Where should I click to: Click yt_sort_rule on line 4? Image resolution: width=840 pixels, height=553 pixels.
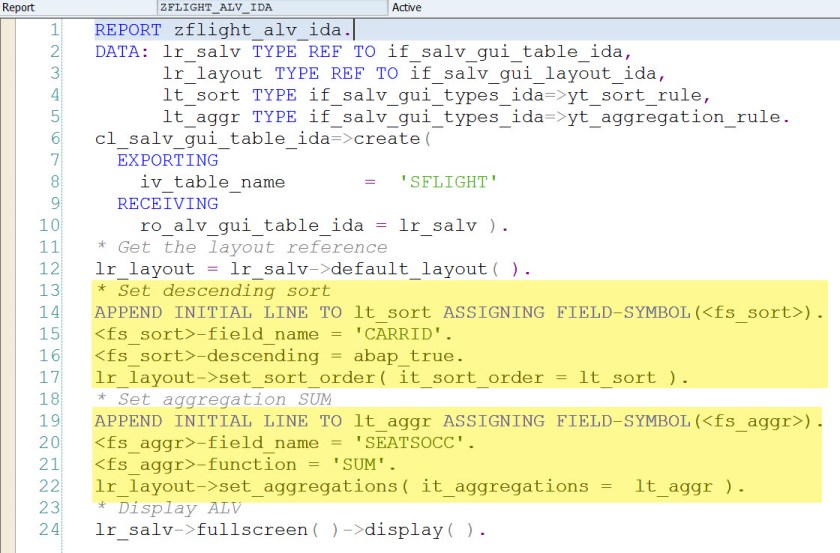point(635,95)
